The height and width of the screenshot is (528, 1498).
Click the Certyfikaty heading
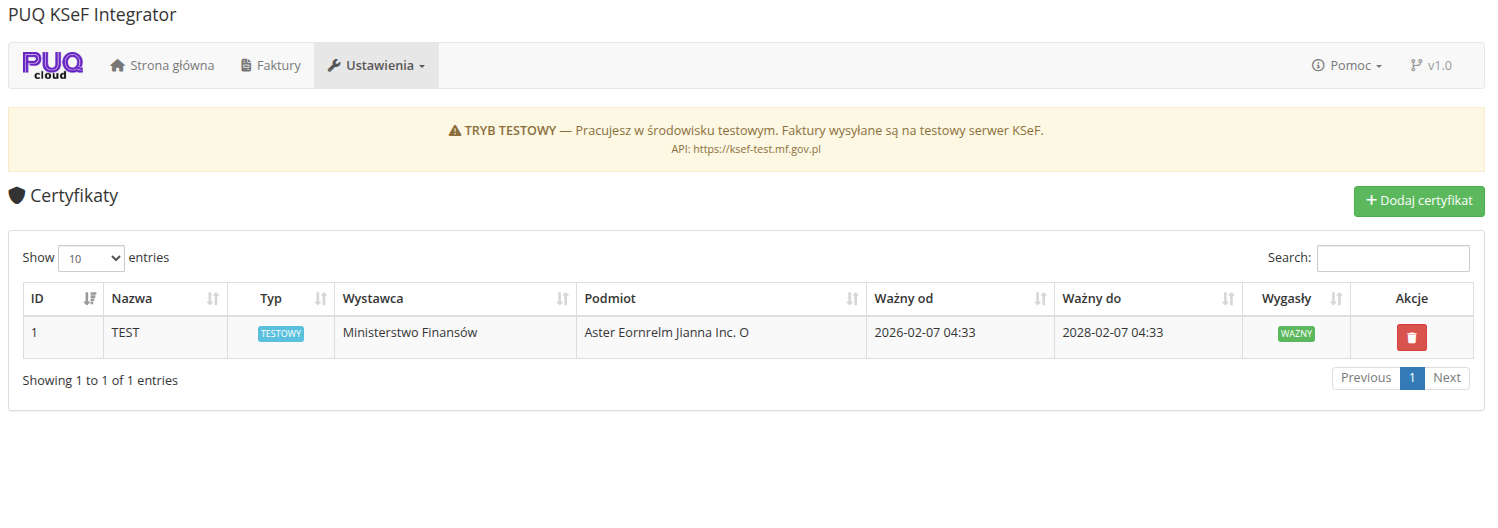click(x=63, y=196)
